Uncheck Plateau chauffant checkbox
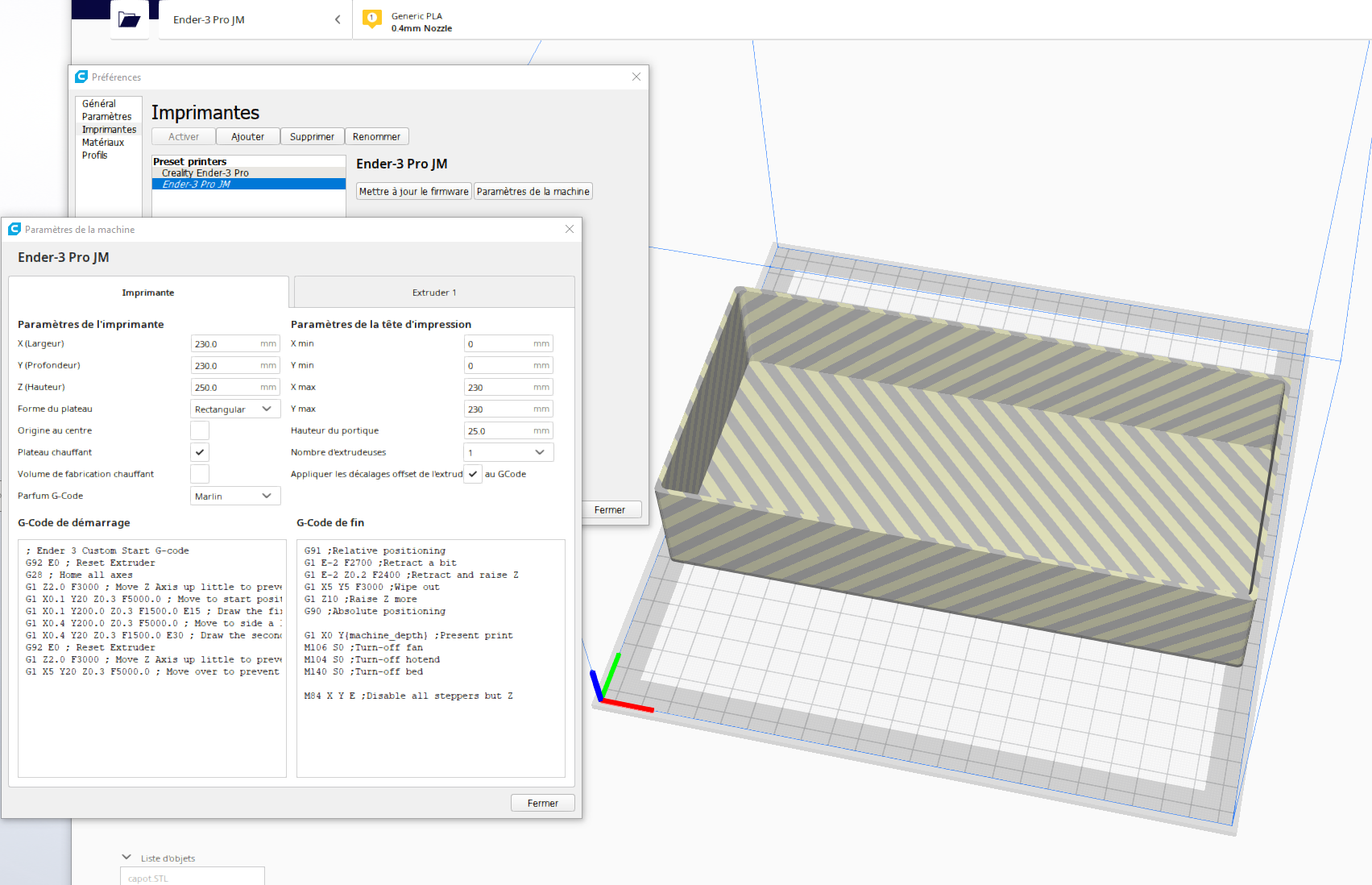Image resolution: width=1372 pixels, height=885 pixels. click(200, 452)
